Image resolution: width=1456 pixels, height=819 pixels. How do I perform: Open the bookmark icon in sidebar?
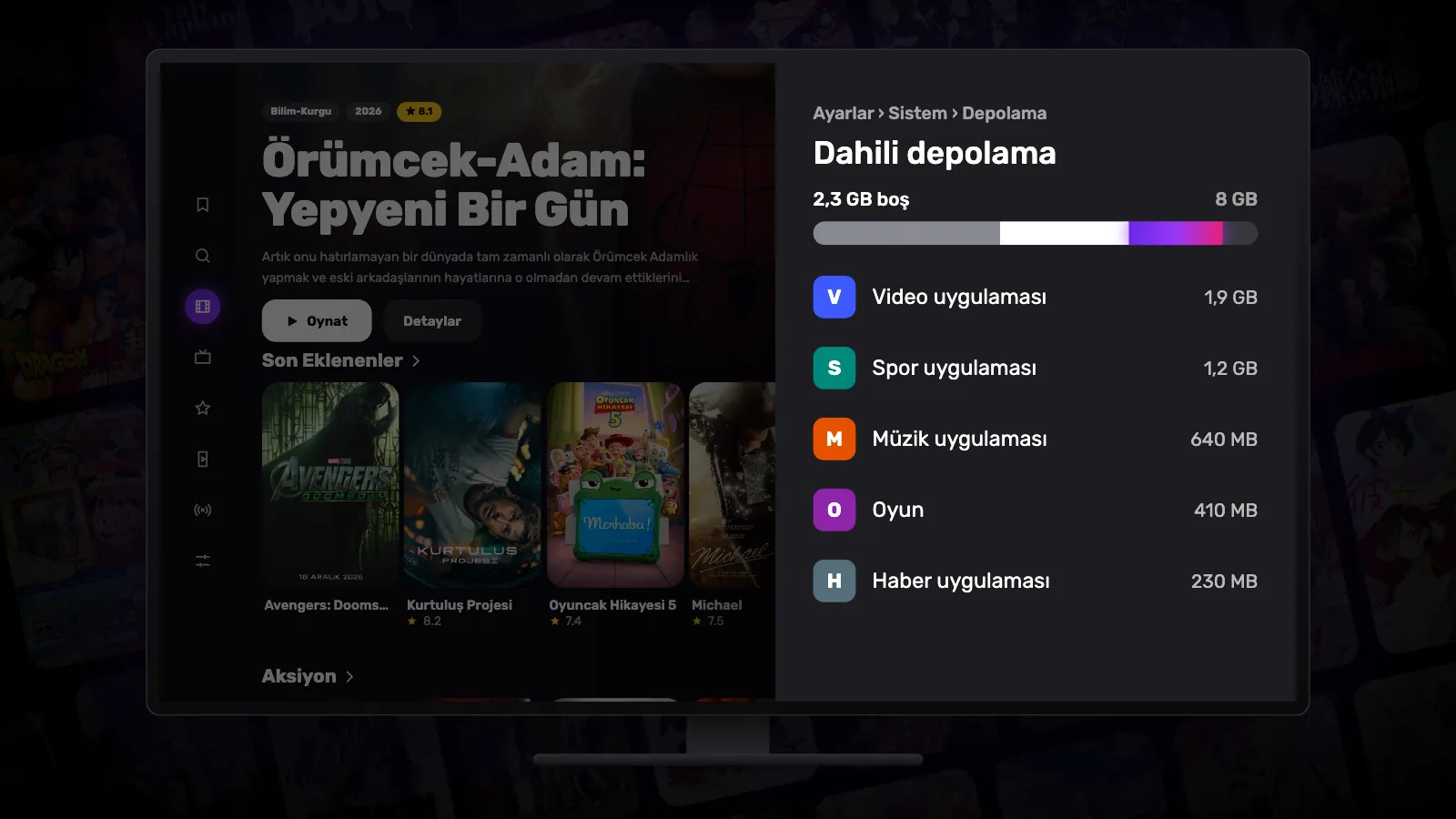point(203,205)
